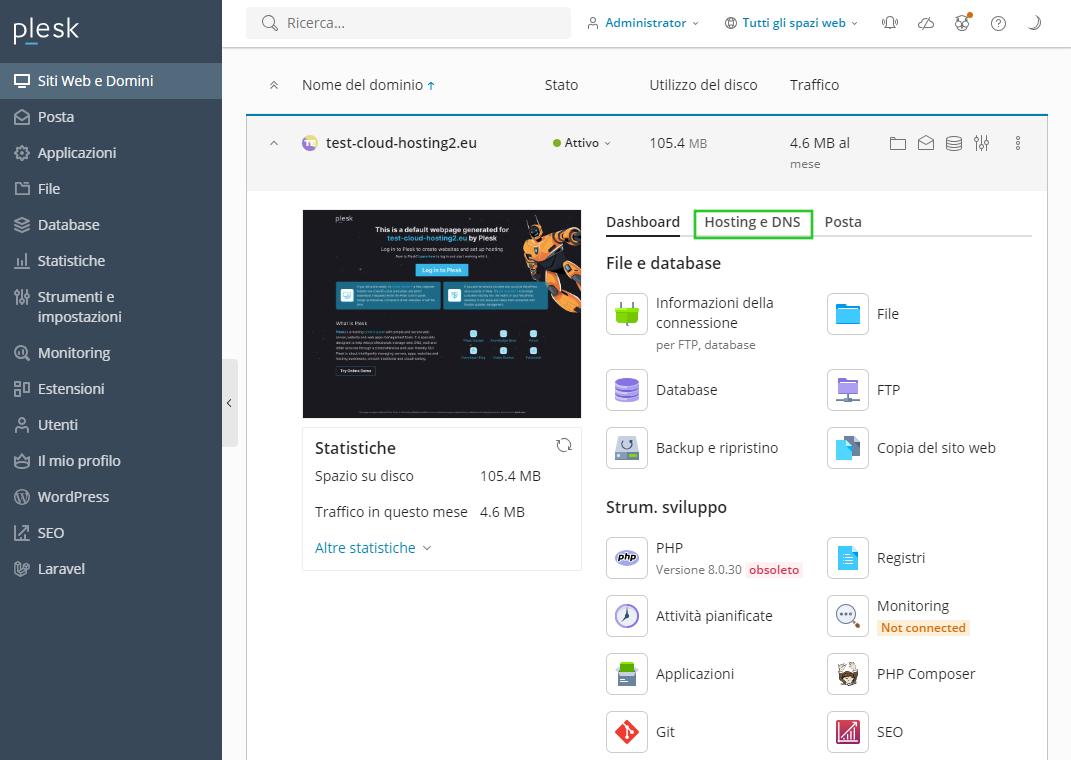Viewport: 1071px width, 760px height.
Task: Open the Plesk advisor icon
Action: click(962, 23)
